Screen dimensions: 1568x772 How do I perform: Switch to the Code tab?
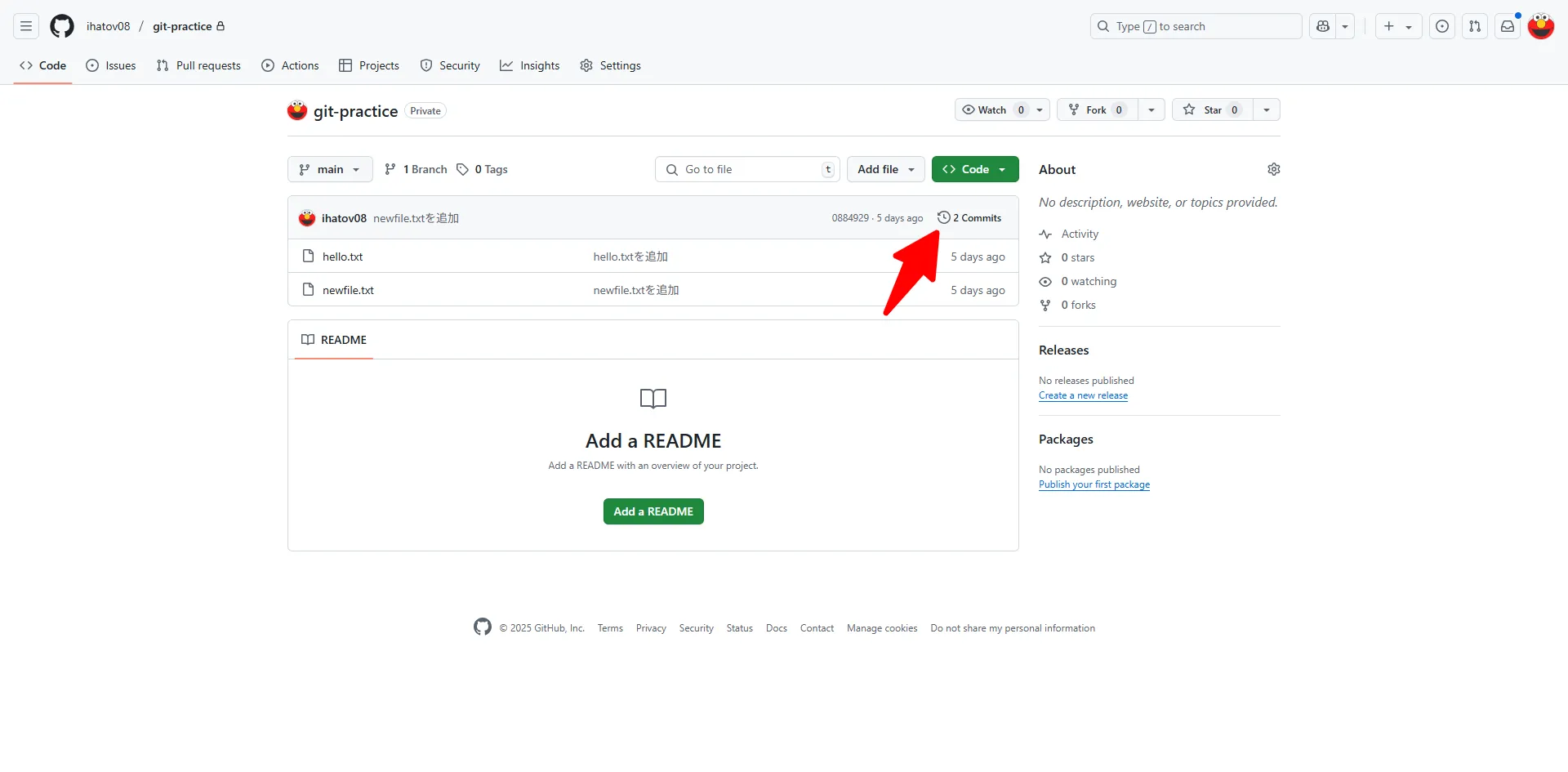42,65
